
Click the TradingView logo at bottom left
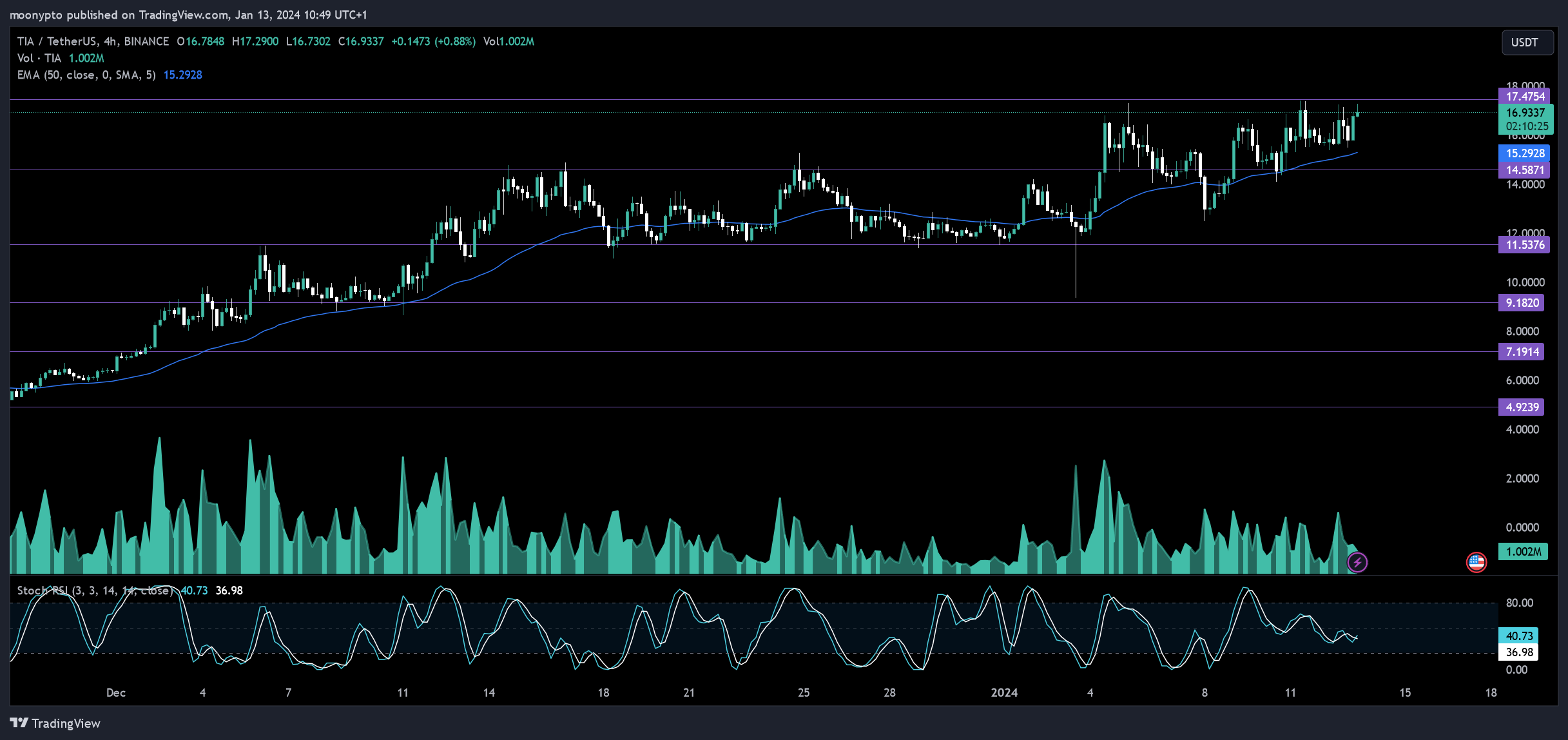click(55, 723)
